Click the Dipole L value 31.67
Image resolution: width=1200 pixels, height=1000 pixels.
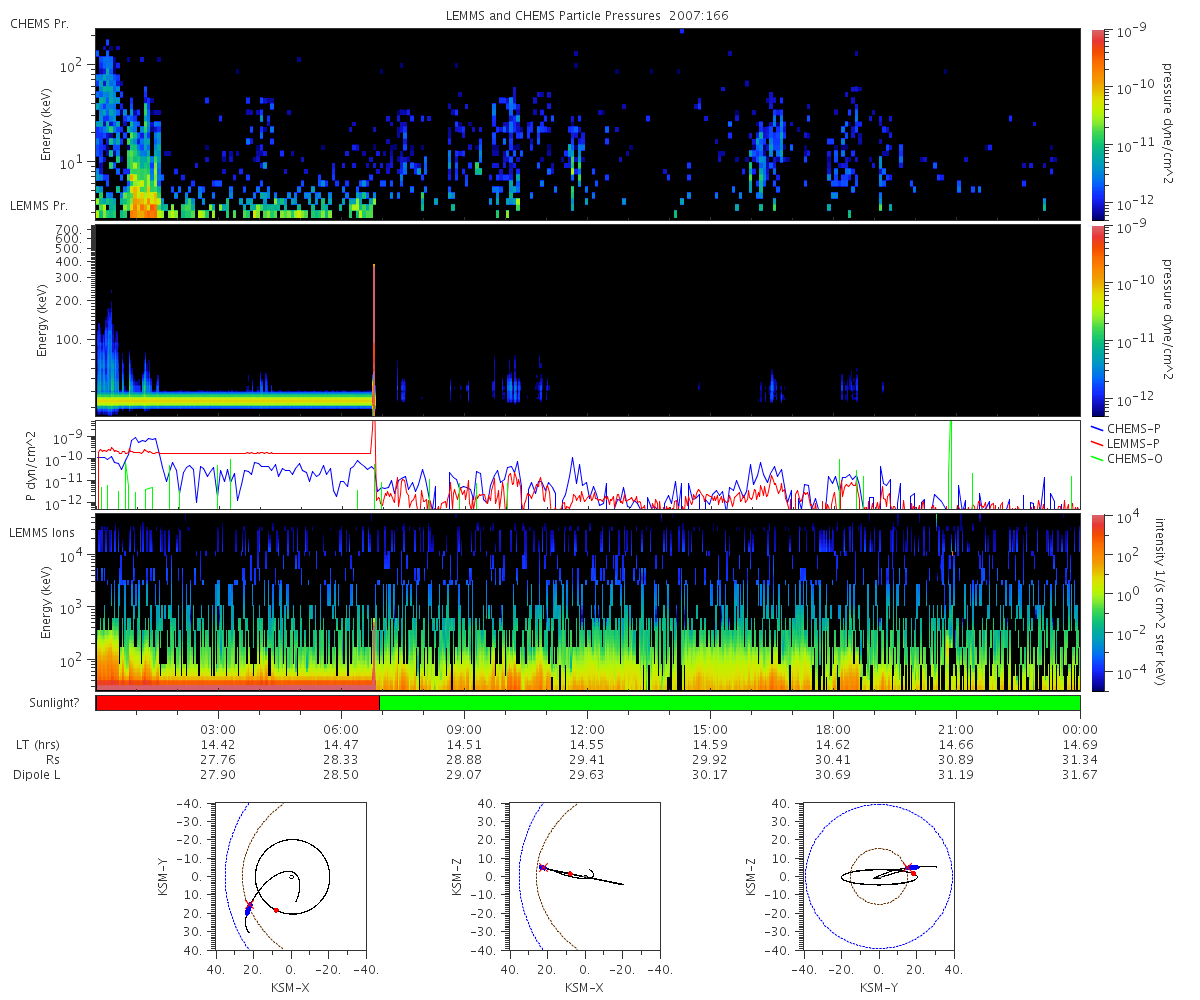coord(1080,775)
